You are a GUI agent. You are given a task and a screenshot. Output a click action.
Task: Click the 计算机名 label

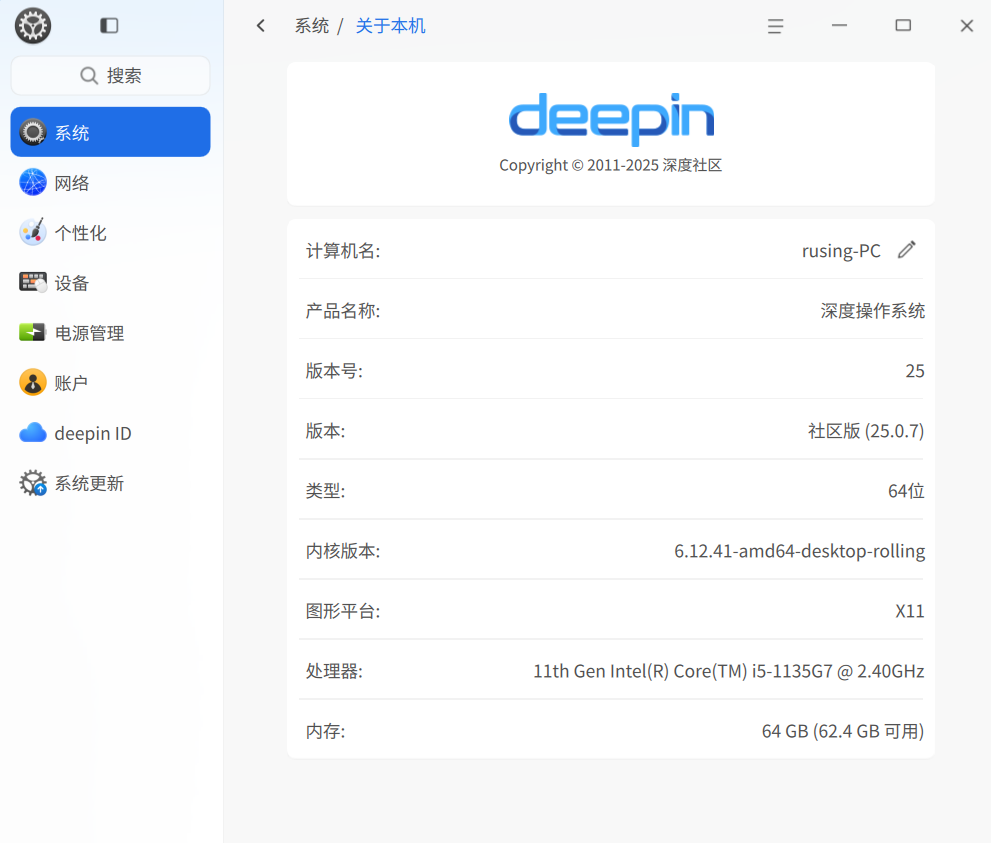pos(343,251)
